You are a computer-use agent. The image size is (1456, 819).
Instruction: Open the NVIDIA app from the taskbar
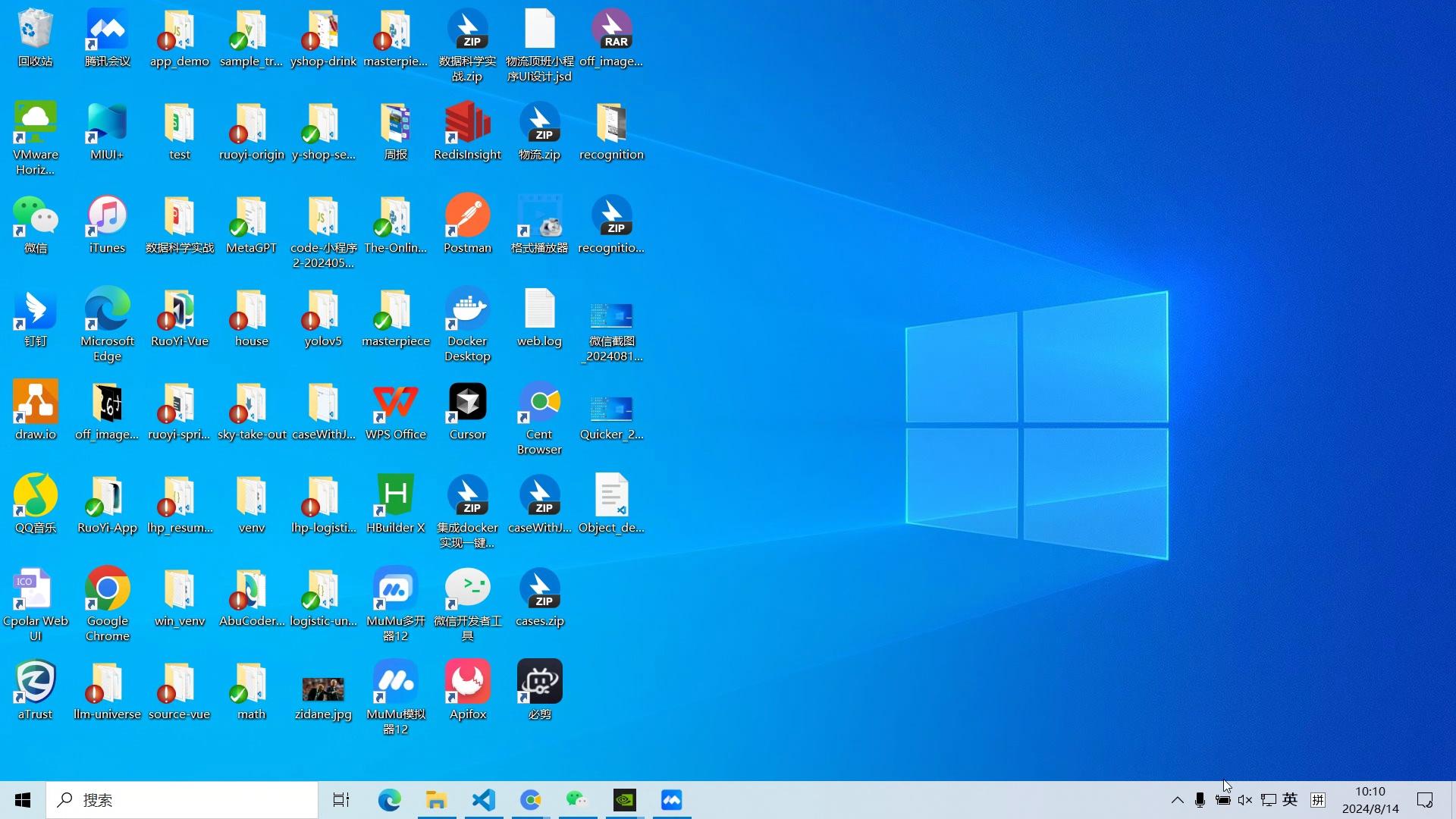[624, 800]
